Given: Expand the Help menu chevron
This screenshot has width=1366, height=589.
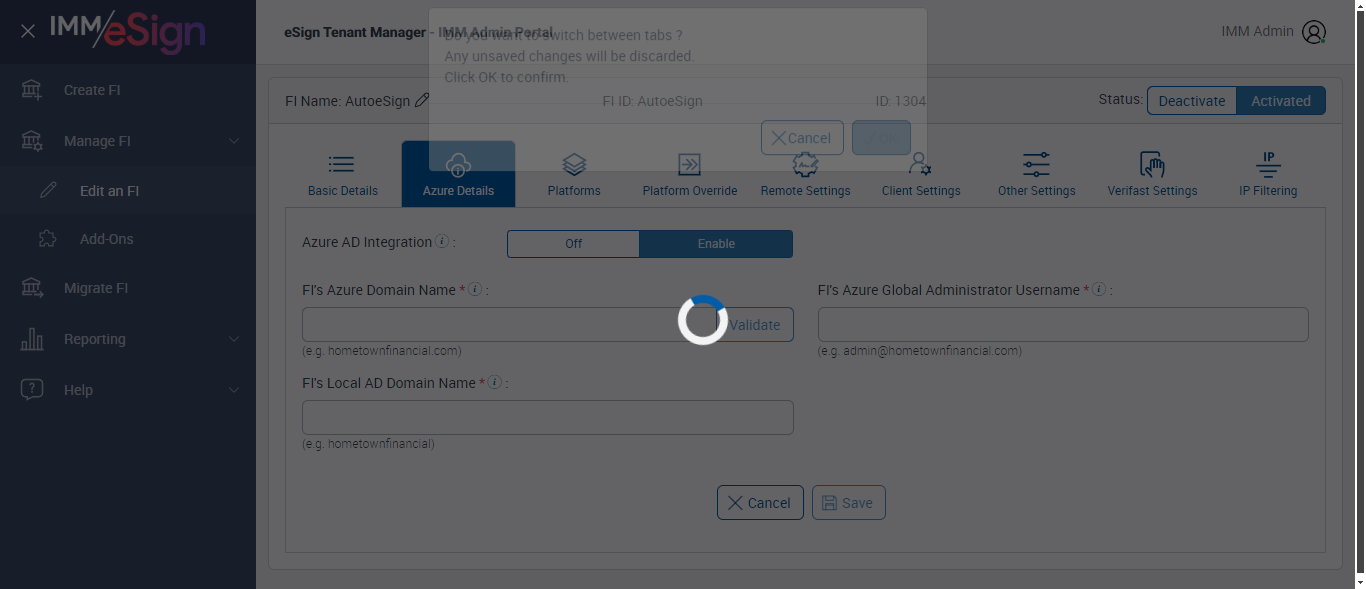Looking at the screenshot, I should 234,390.
